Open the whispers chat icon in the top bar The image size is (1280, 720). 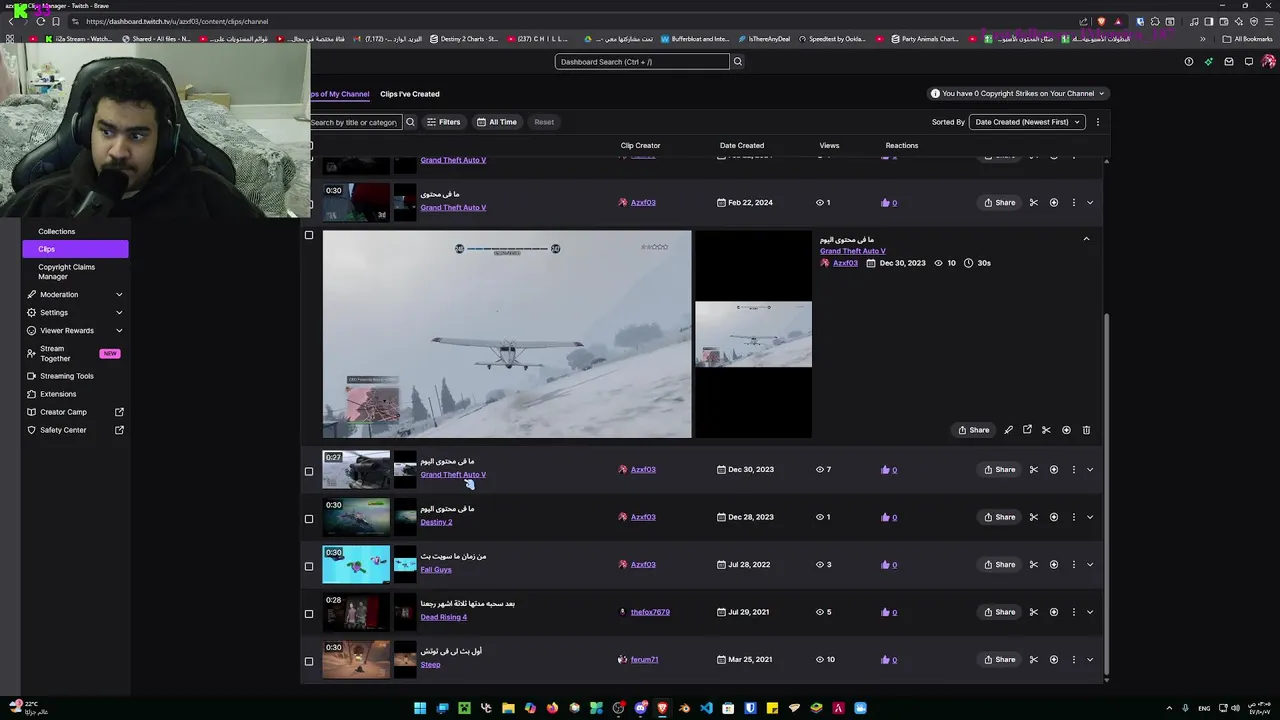point(1249,62)
